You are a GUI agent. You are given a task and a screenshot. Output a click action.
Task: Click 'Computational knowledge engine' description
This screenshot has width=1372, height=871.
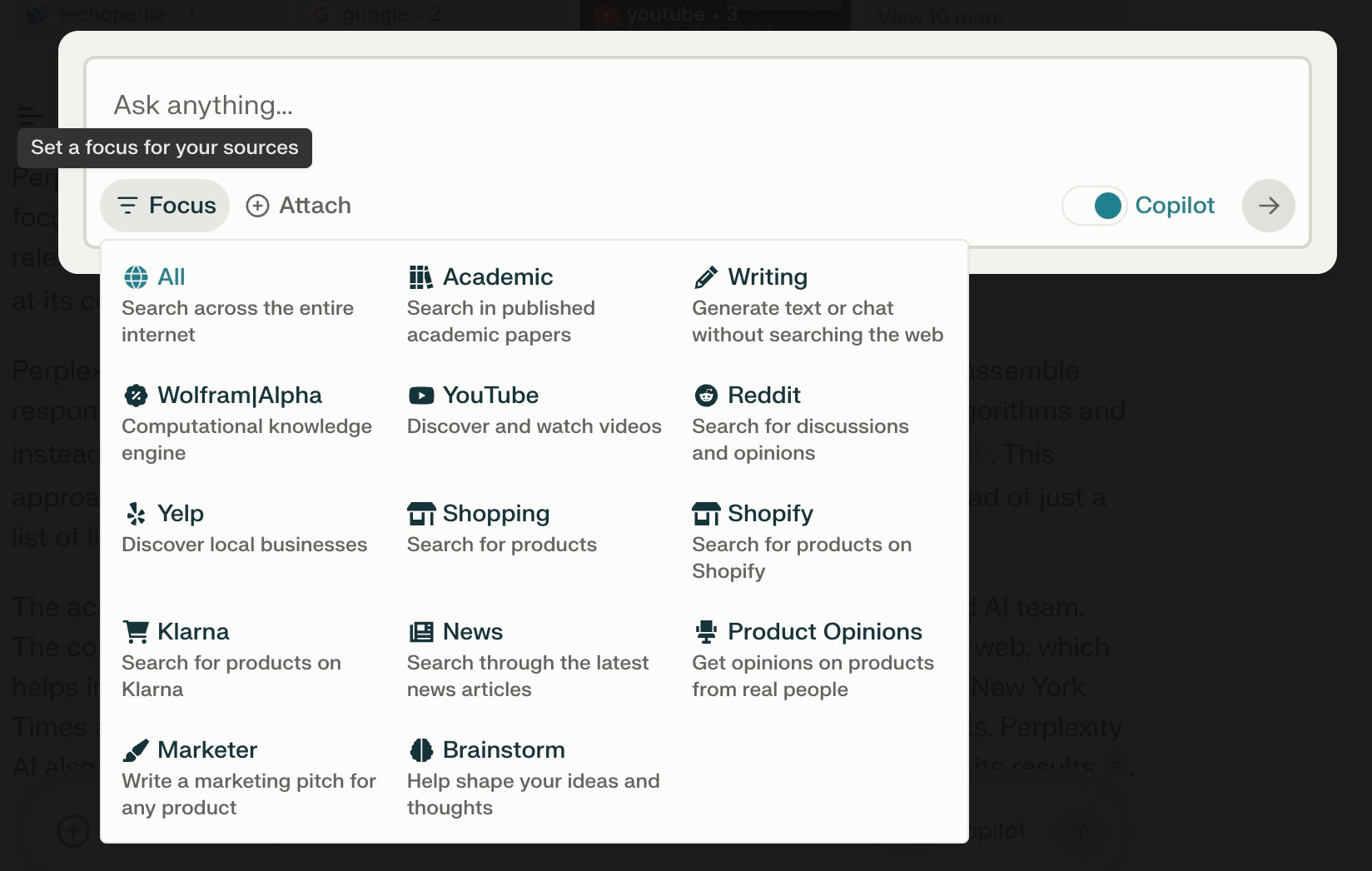click(246, 440)
